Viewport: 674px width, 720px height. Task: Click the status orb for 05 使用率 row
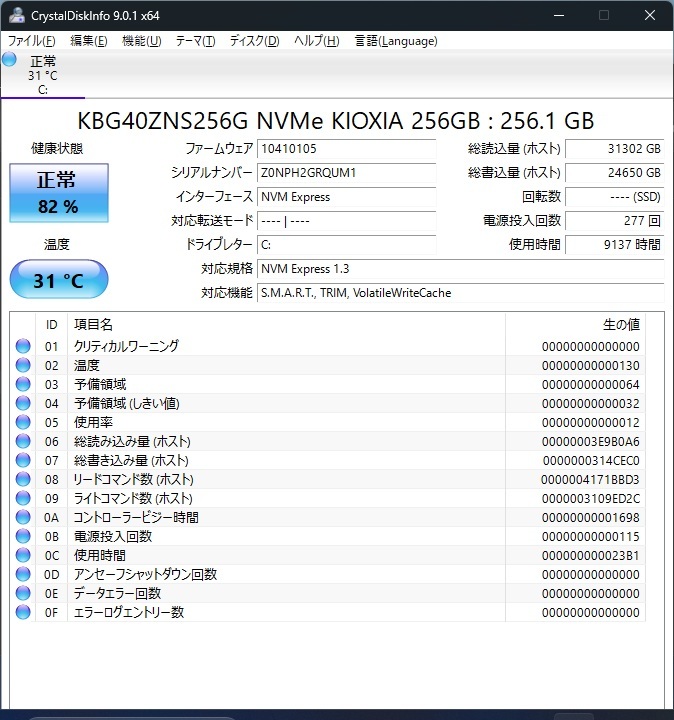23,422
